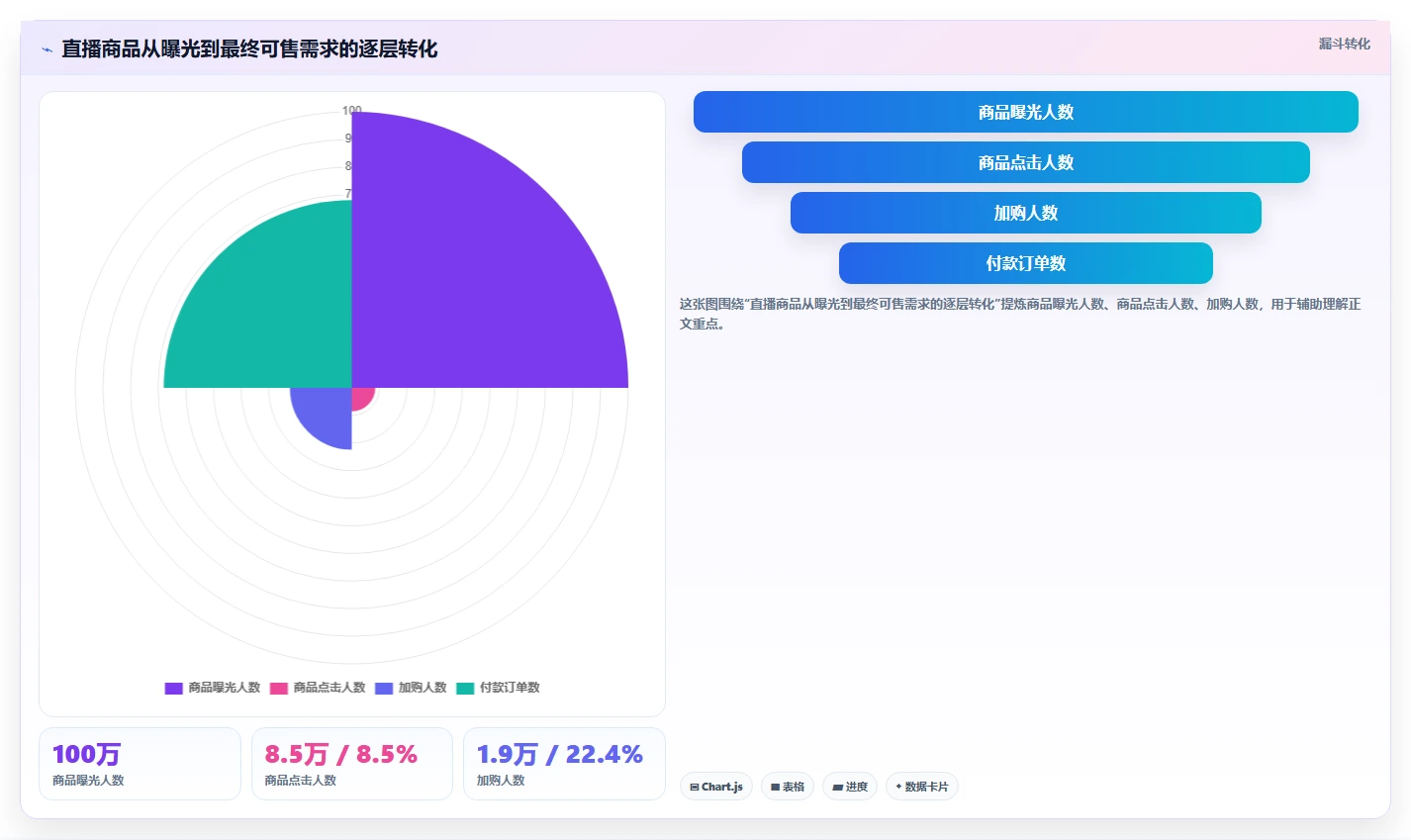Click the 加购人数 funnel bar
Screen dimensions: 1411x840
tap(1025, 213)
